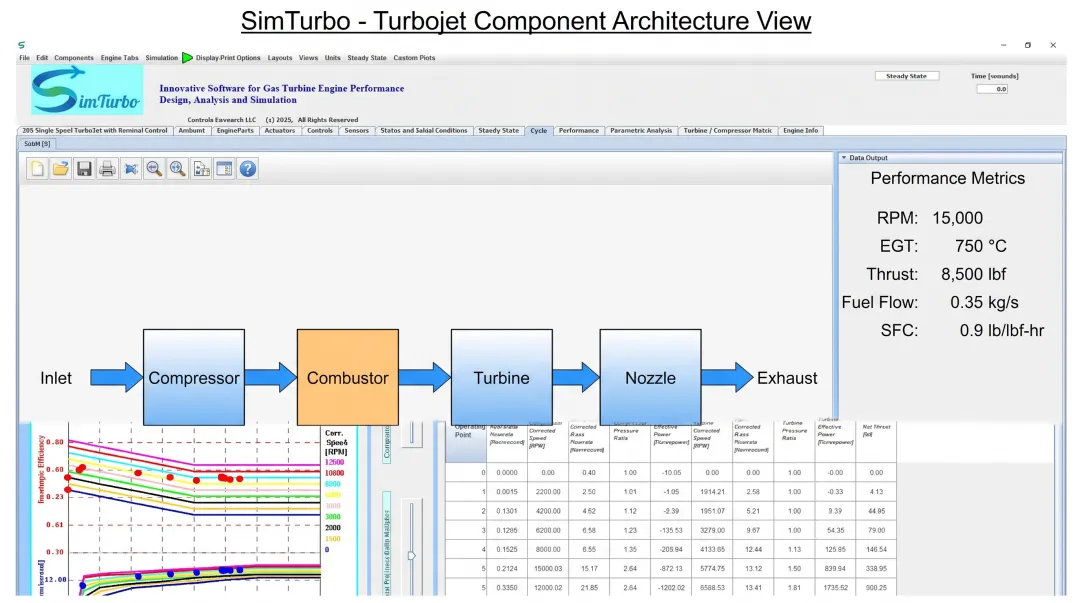1080x603 pixels.
Task: Click the SFC value 0.9 lb/lbf-hr
Action: 1001,331
